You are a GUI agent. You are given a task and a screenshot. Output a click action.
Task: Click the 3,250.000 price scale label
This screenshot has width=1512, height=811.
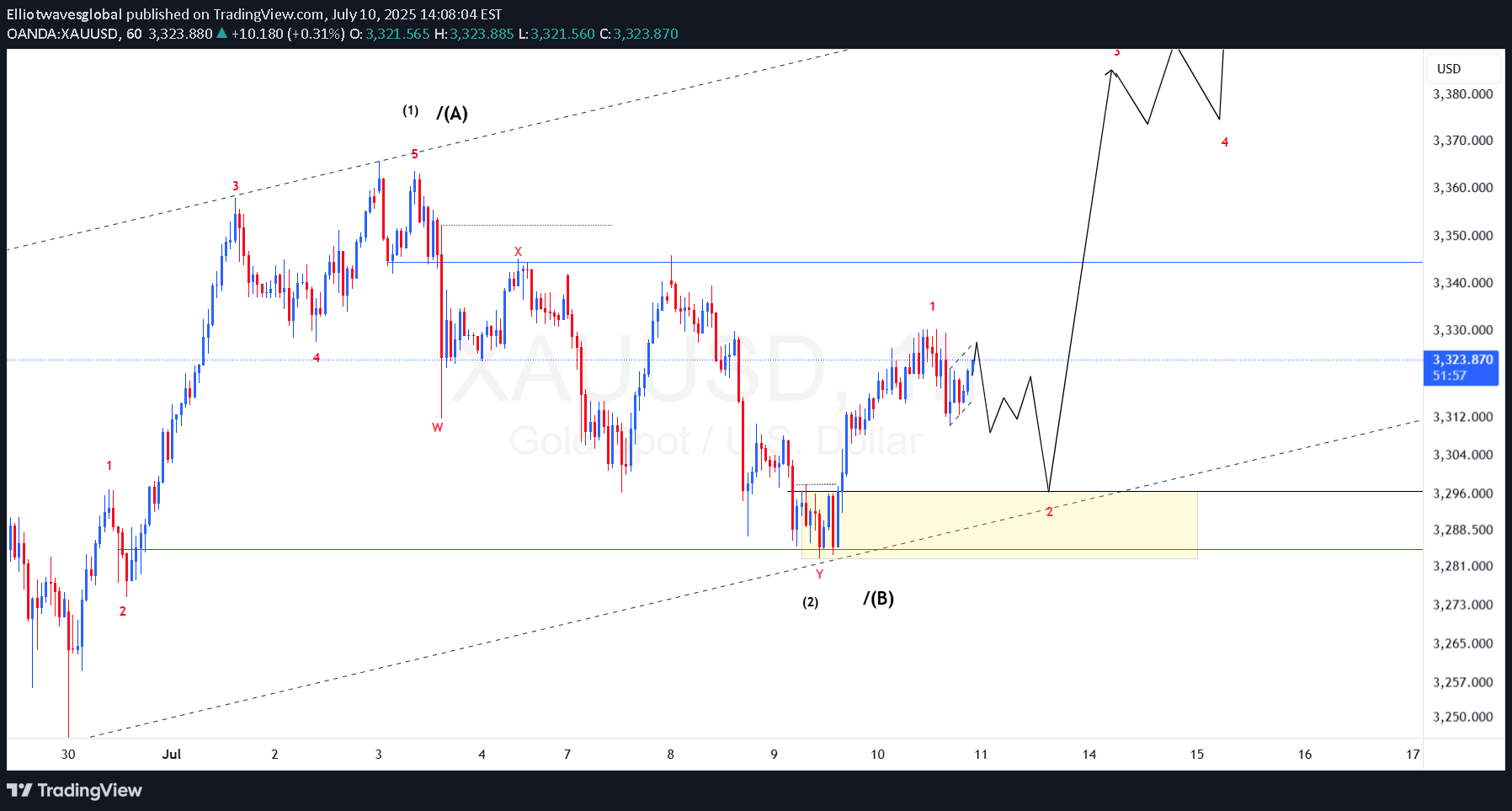click(x=1462, y=718)
